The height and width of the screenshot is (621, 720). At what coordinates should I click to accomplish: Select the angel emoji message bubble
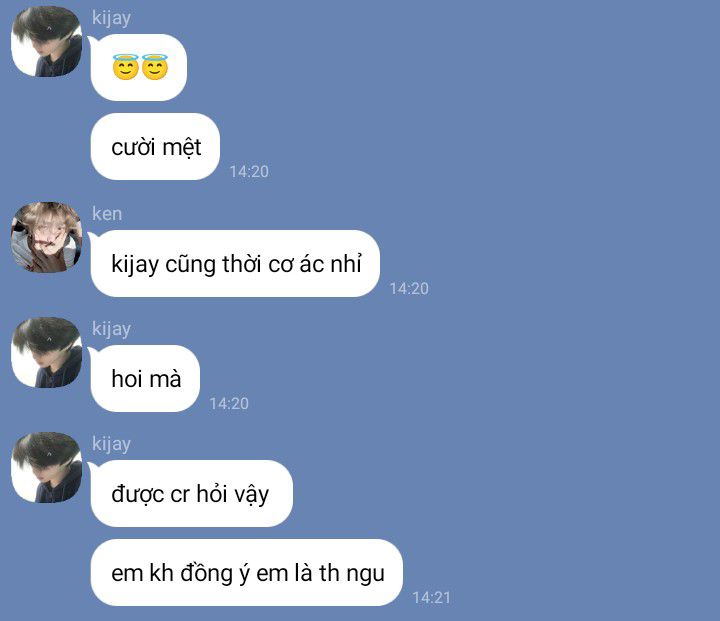point(139,67)
